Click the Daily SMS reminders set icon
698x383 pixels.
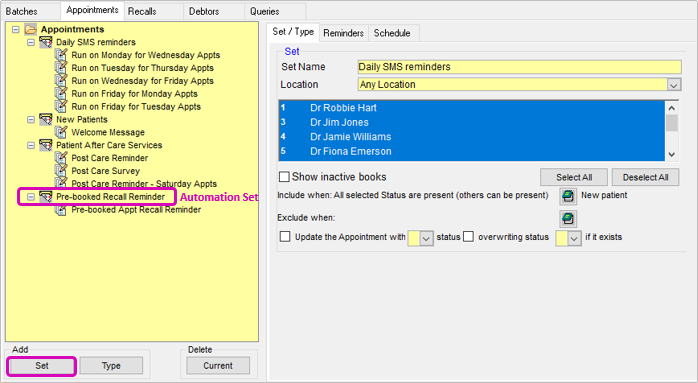[45, 42]
